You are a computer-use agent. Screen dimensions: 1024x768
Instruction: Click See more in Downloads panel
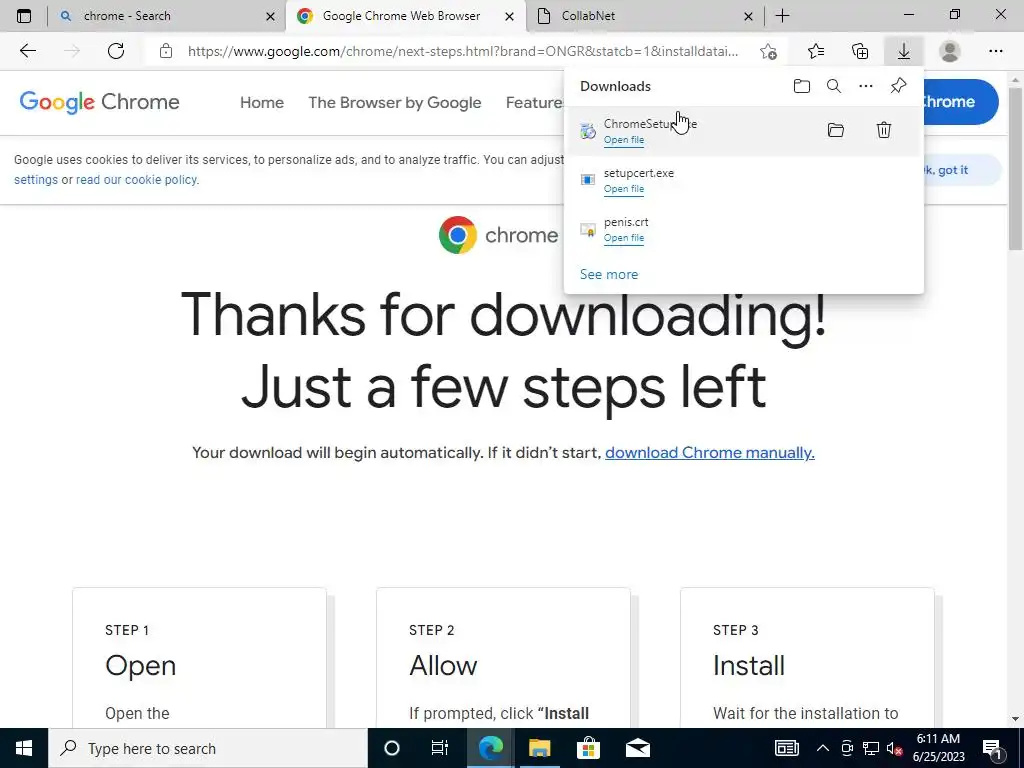pos(609,274)
